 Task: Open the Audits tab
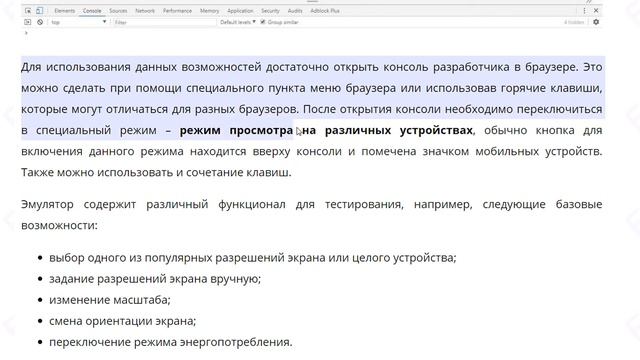[x=295, y=11]
